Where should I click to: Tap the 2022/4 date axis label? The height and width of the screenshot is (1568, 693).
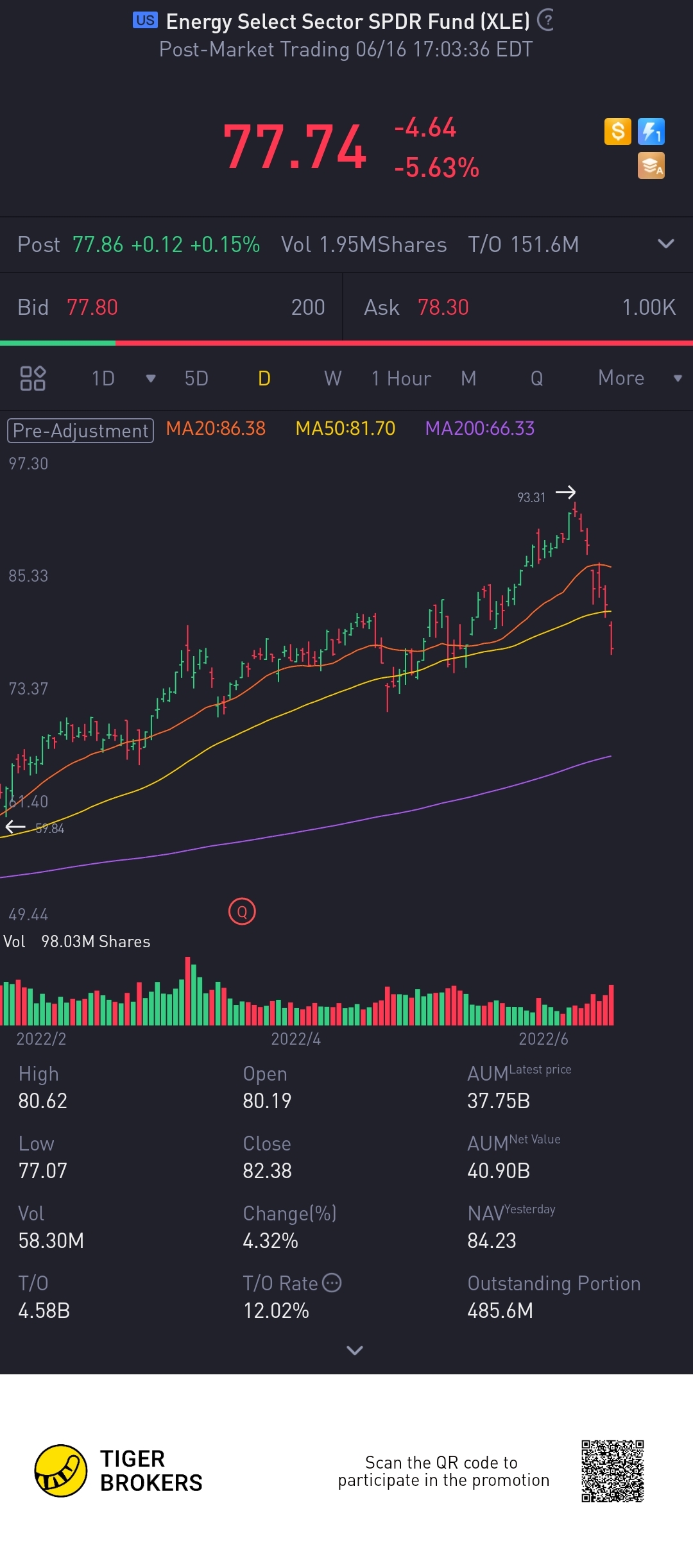296,1038
